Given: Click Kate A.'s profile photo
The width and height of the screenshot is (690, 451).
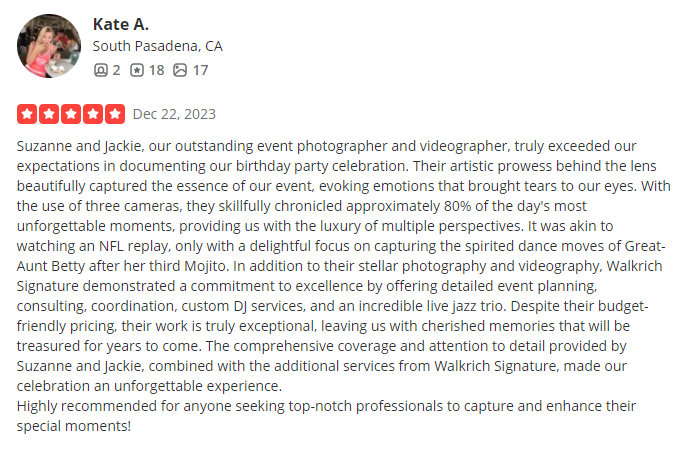Looking at the screenshot, I should click(49, 46).
